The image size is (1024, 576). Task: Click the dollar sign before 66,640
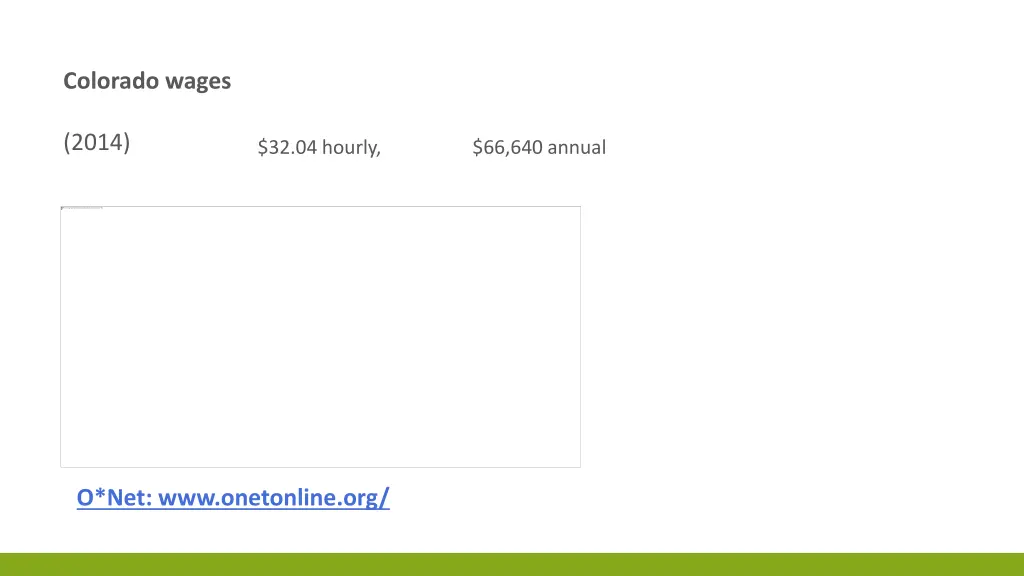point(478,148)
